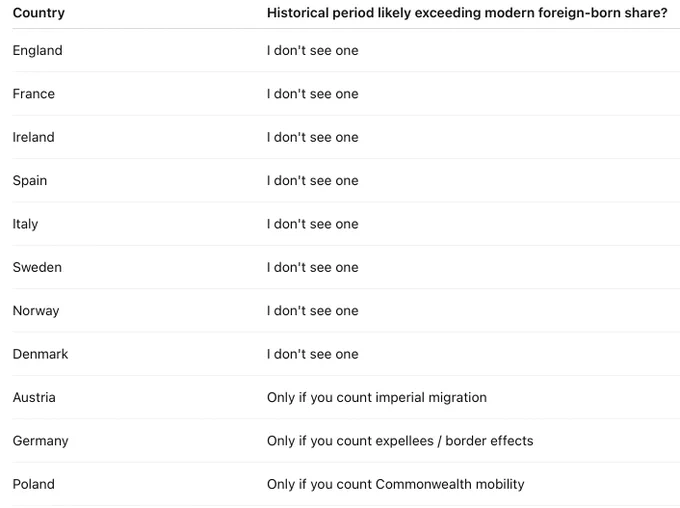Select the Poland row label
Viewport: 680px width, 508px height.
[x=33, y=484]
